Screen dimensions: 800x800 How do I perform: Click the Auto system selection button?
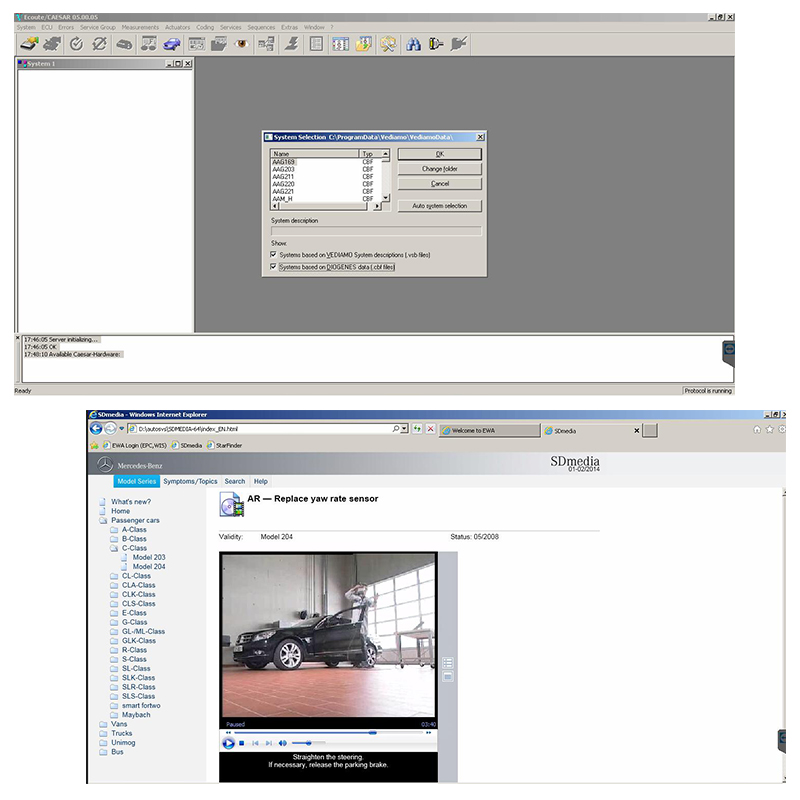pyautogui.click(x=439, y=206)
